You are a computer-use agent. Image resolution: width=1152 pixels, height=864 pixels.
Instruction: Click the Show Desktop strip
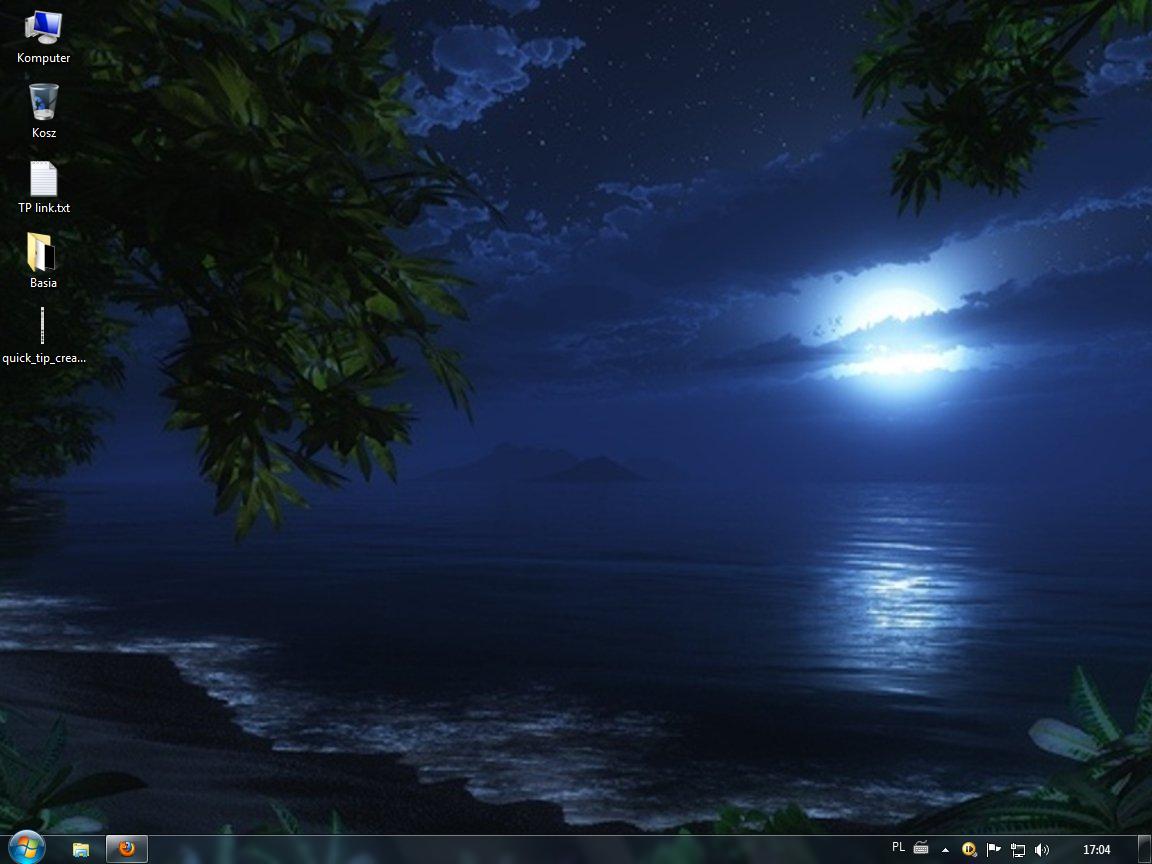coord(1144,849)
